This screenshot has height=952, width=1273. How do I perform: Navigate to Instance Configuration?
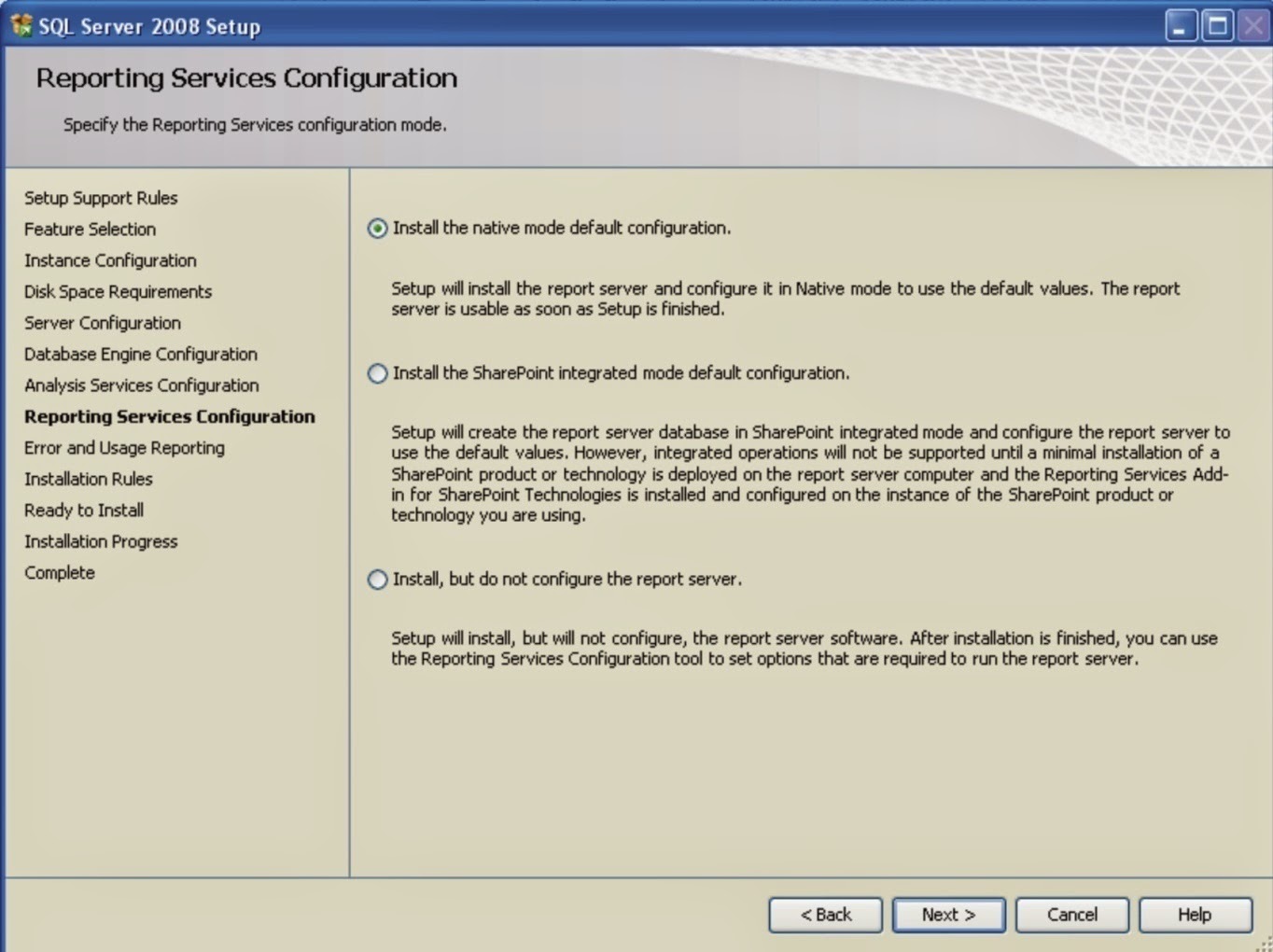(x=110, y=260)
